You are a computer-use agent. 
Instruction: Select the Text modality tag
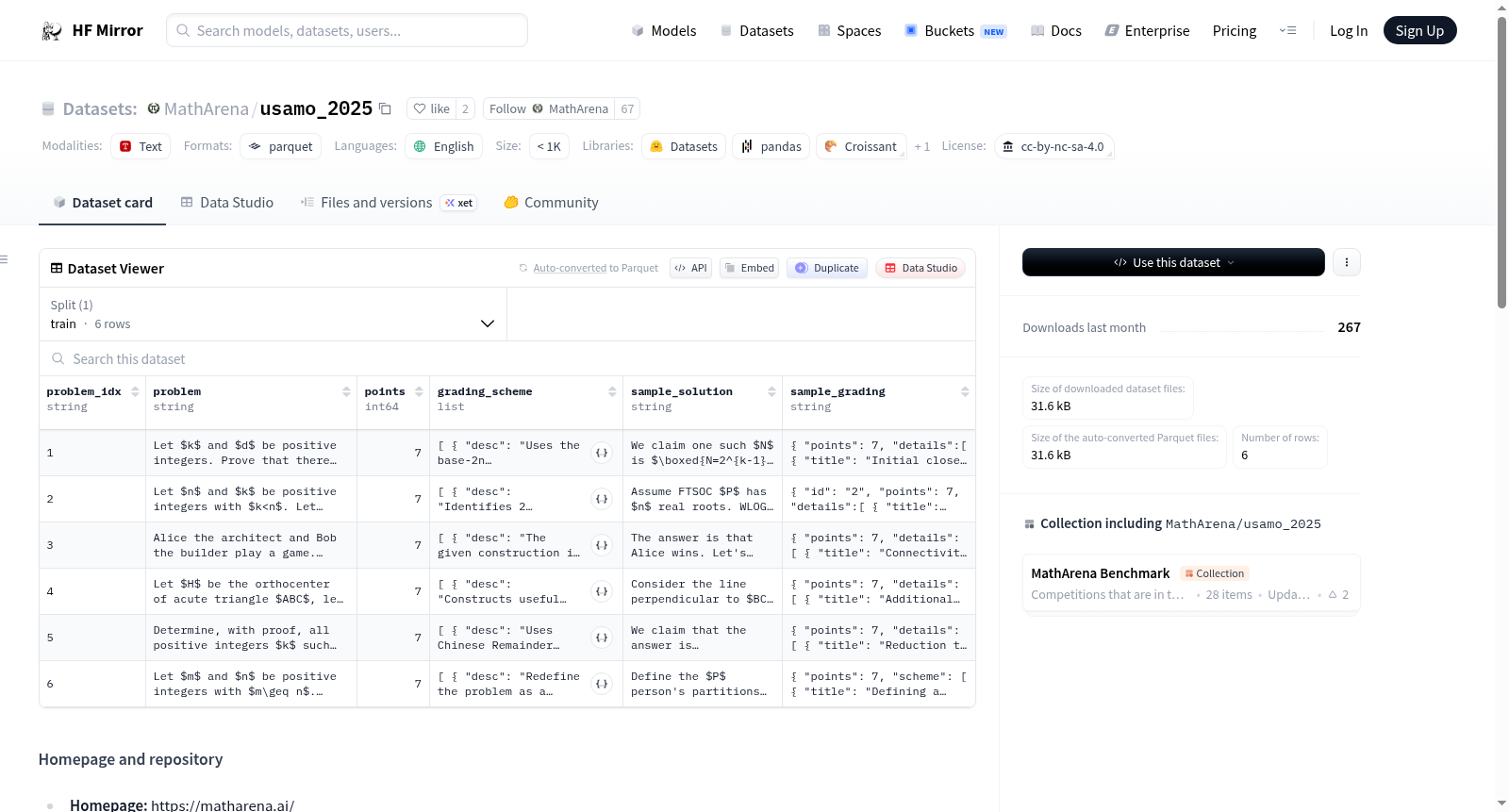pos(141,146)
